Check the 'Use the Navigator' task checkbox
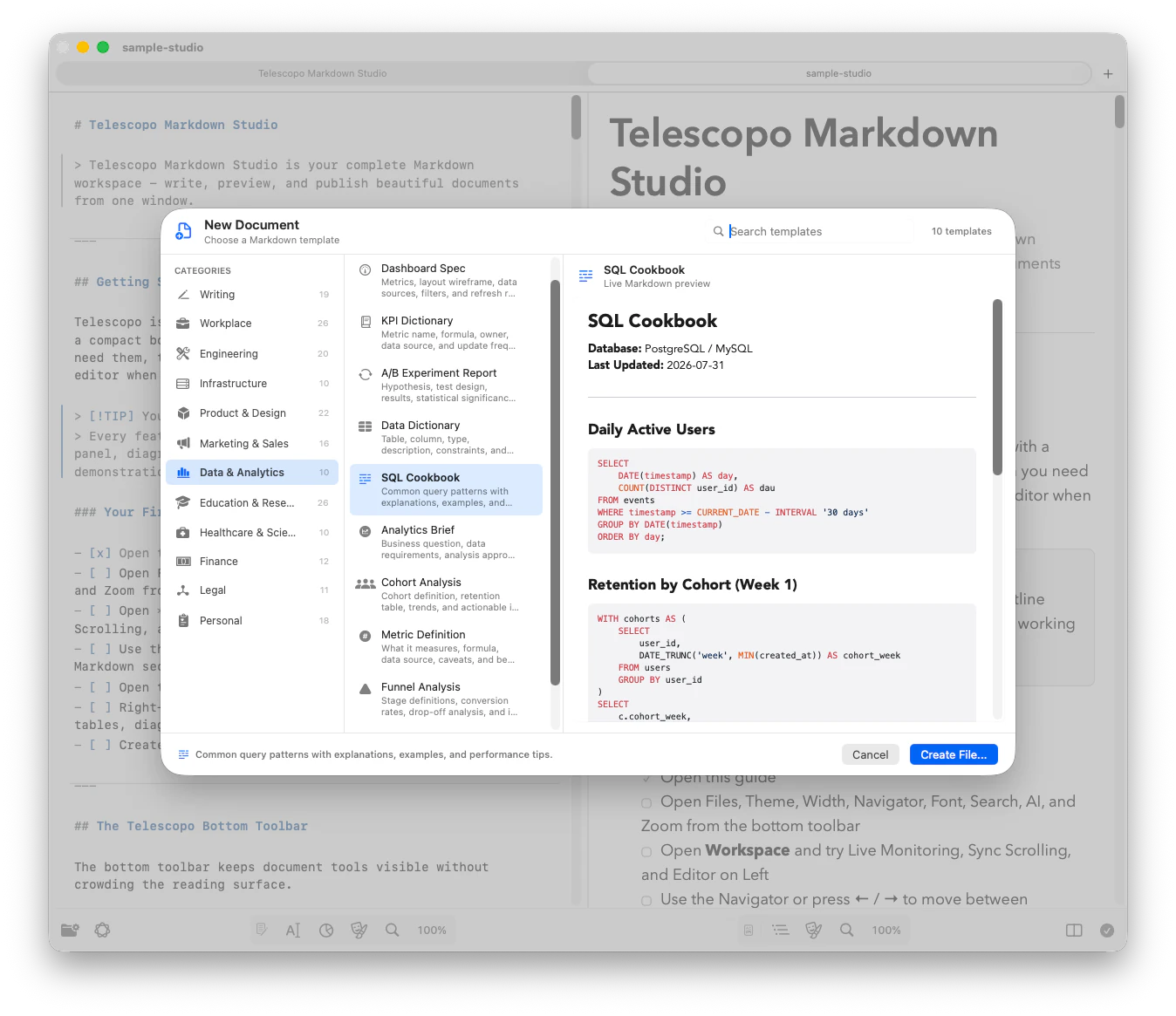This screenshot has height=1016, width=1176. click(x=646, y=901)
